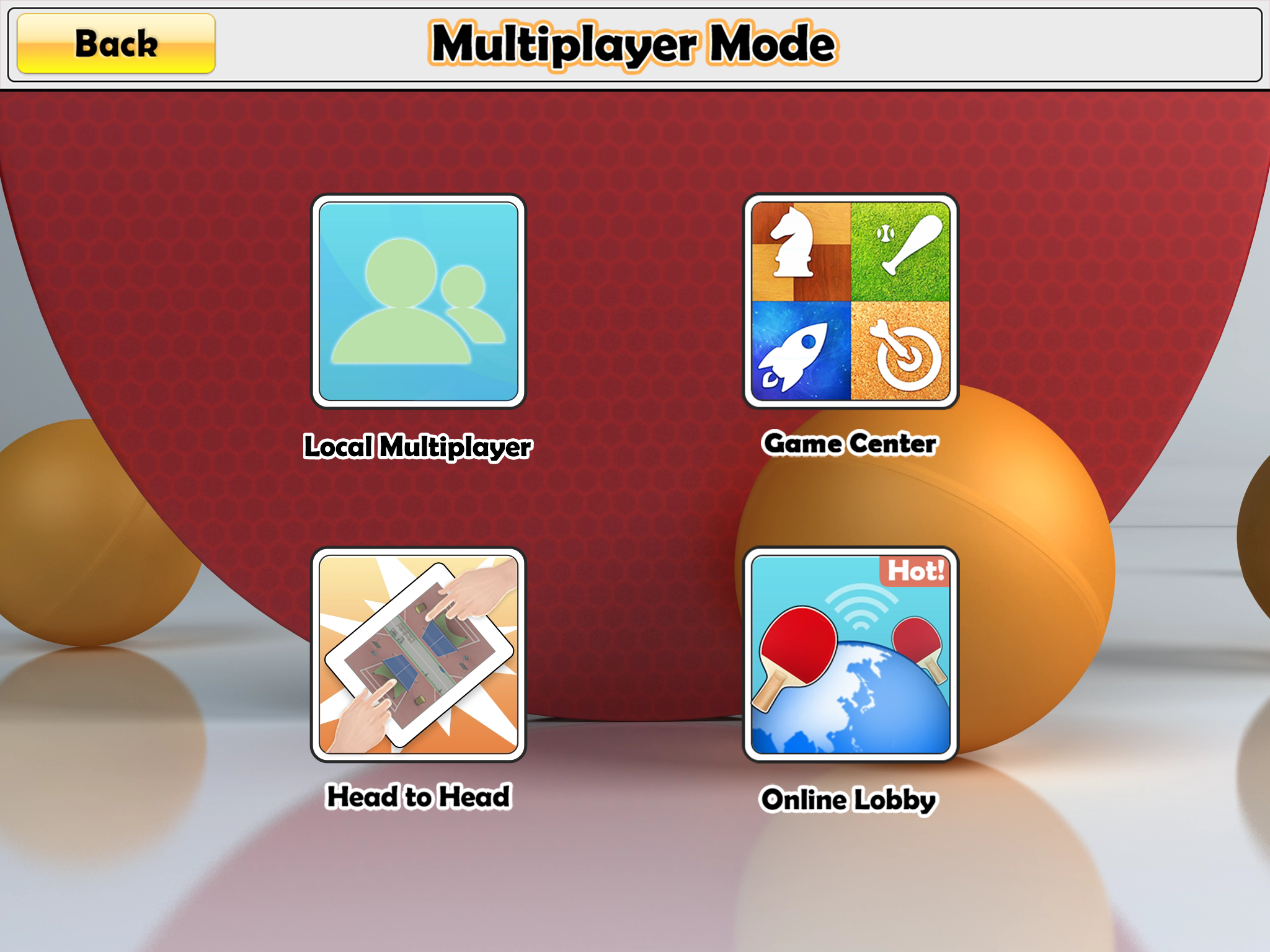The width and height of the screenshot is (1270, 952).
Task: Open the Local Multiplayer icon
Action: click(418, 301)
